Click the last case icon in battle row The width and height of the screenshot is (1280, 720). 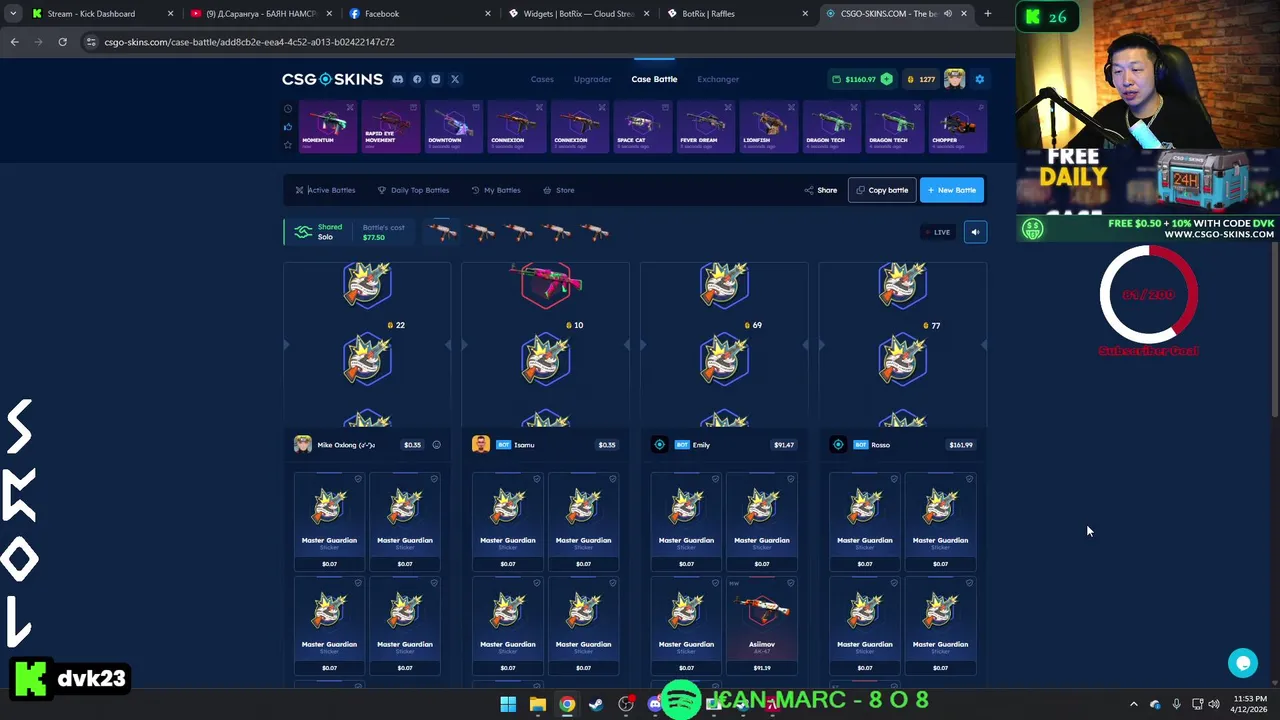(595, 232)
